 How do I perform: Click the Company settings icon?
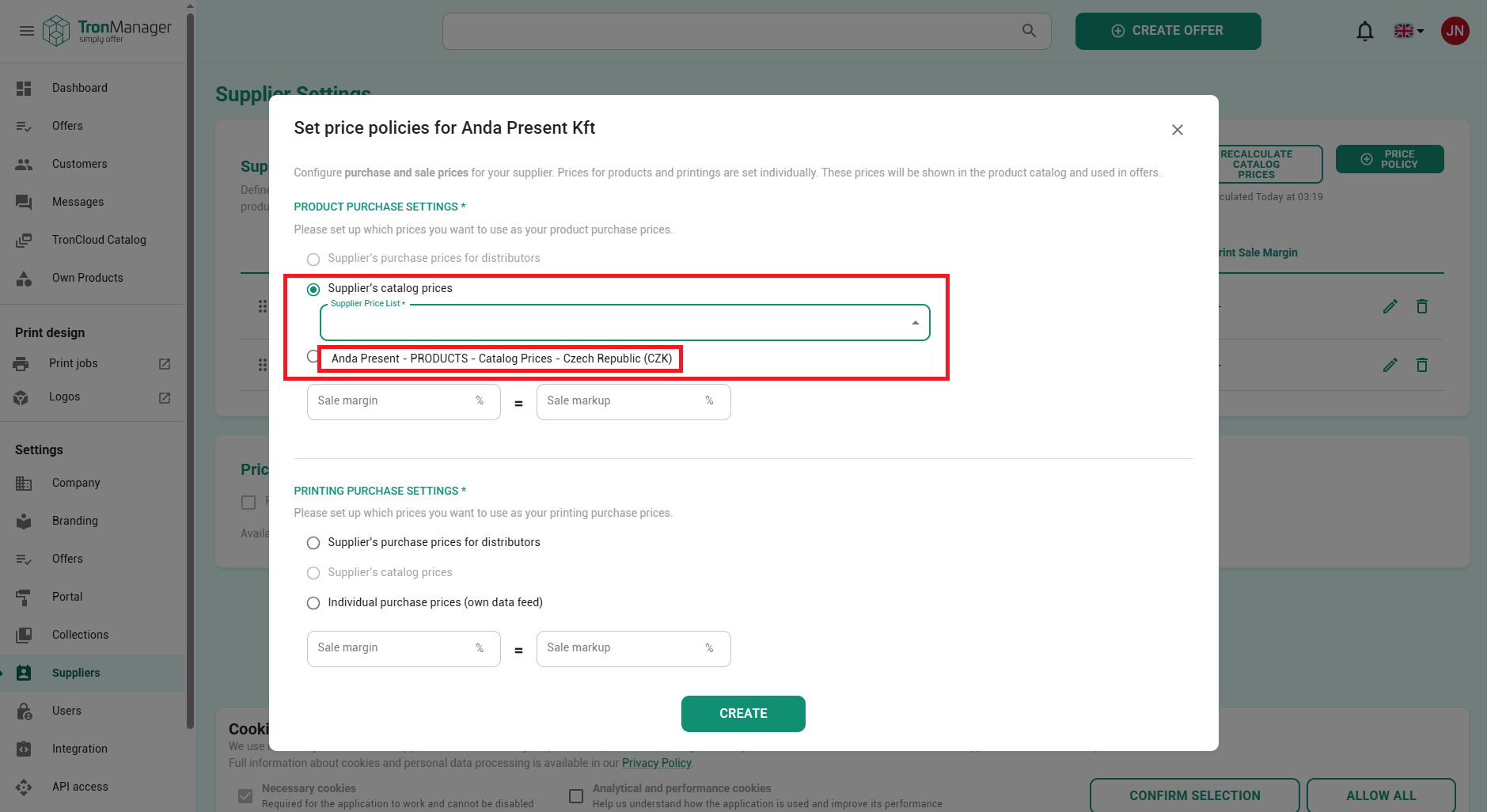24,484
